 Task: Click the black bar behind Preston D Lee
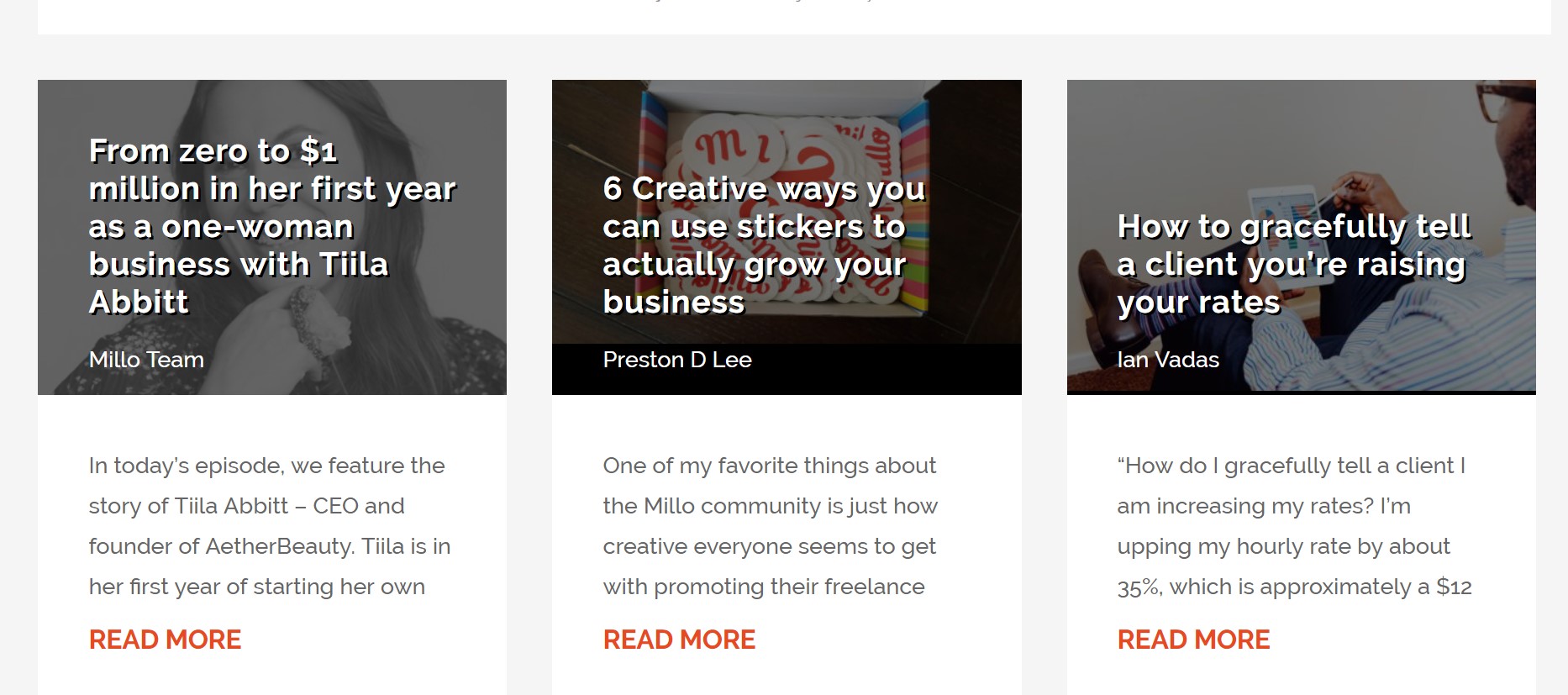882,370
